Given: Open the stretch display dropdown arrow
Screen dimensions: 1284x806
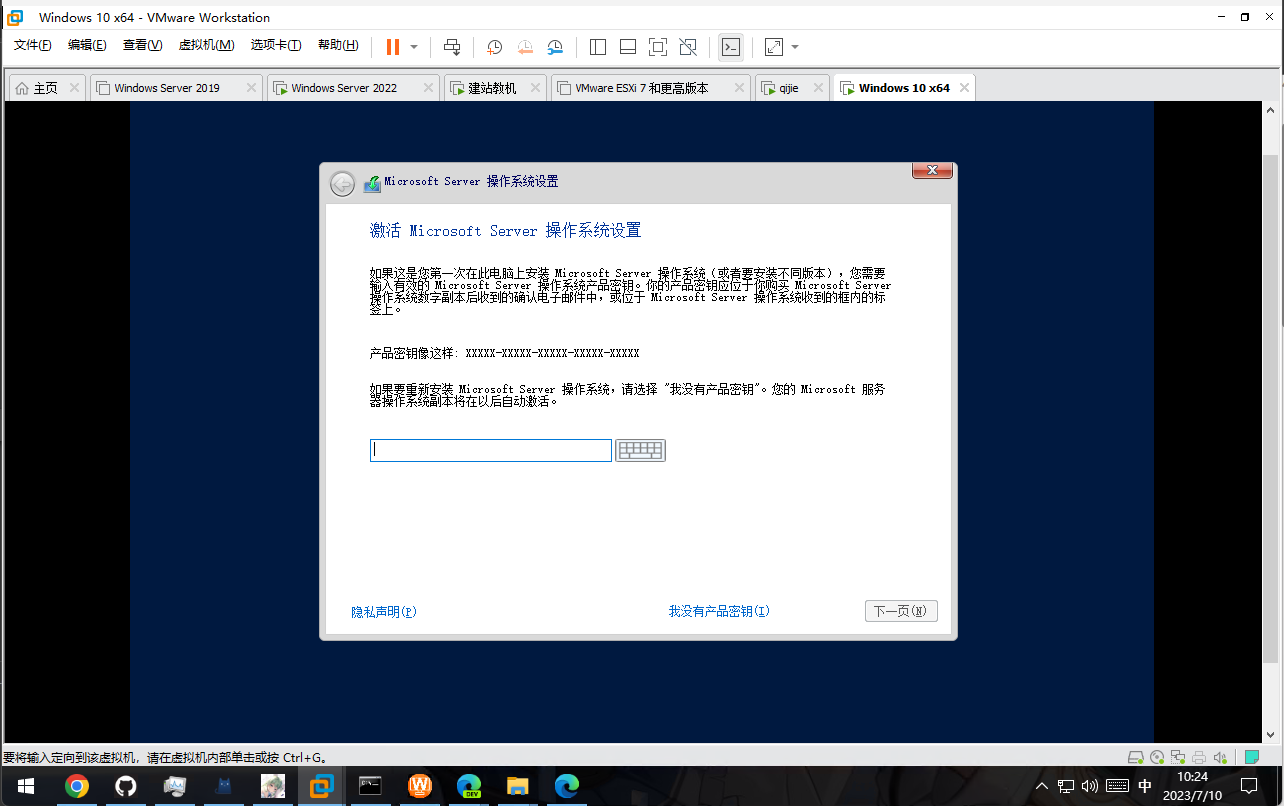Looking at the screenshot, I should 795,47.
